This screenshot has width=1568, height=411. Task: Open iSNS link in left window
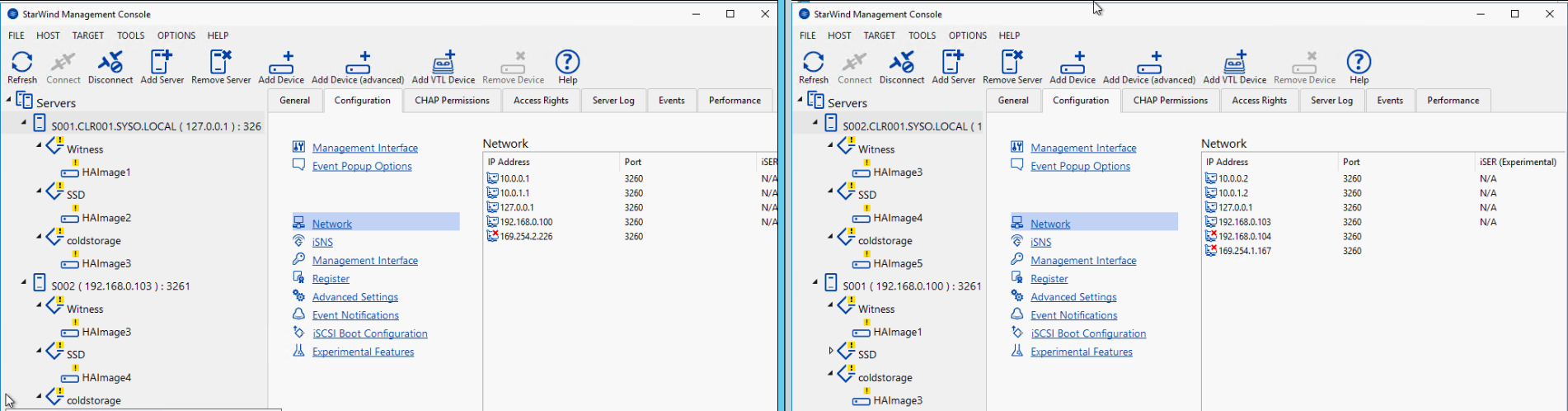(322, 242)
